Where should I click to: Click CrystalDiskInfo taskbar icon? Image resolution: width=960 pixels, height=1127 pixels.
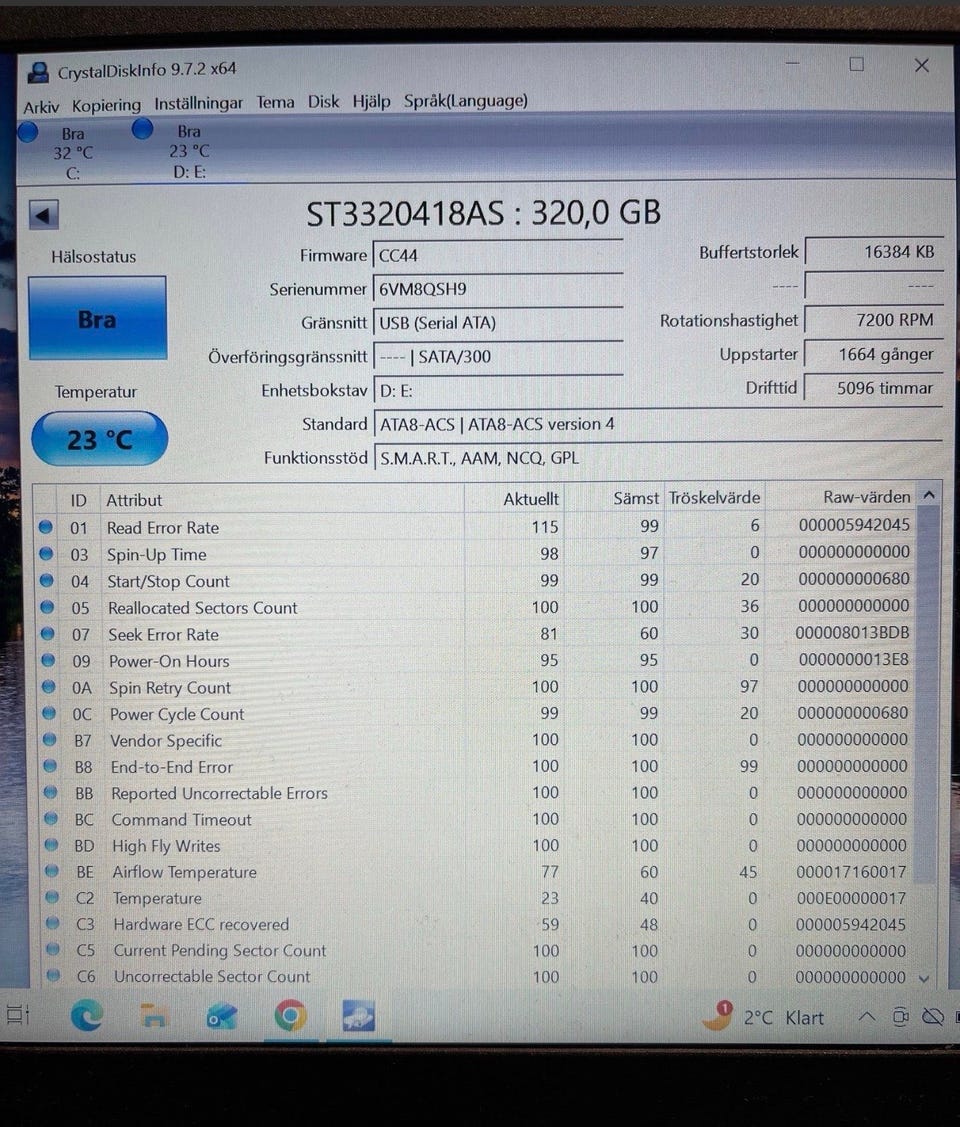coord(359,1016)
